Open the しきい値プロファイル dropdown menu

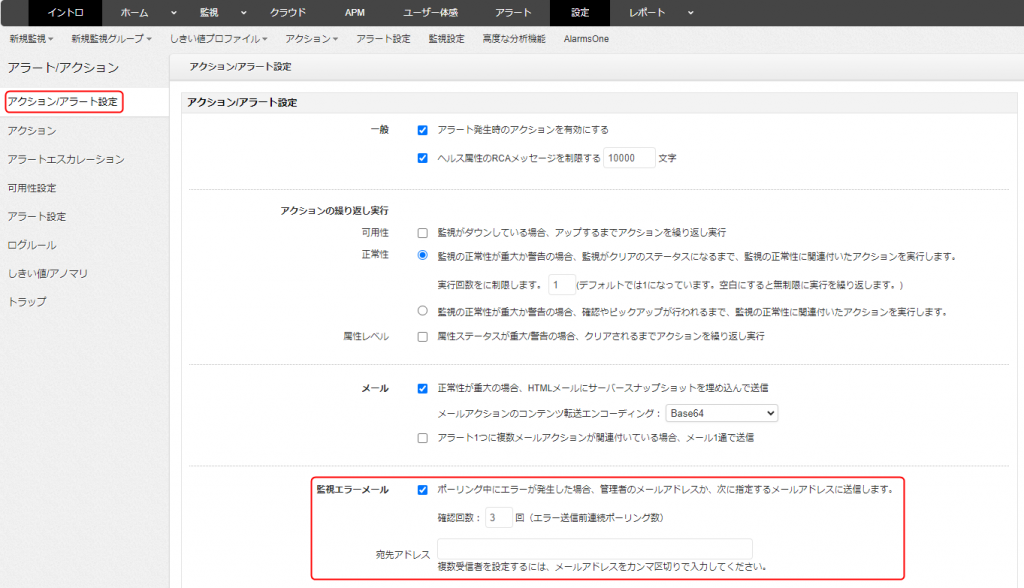click(219, 39)
